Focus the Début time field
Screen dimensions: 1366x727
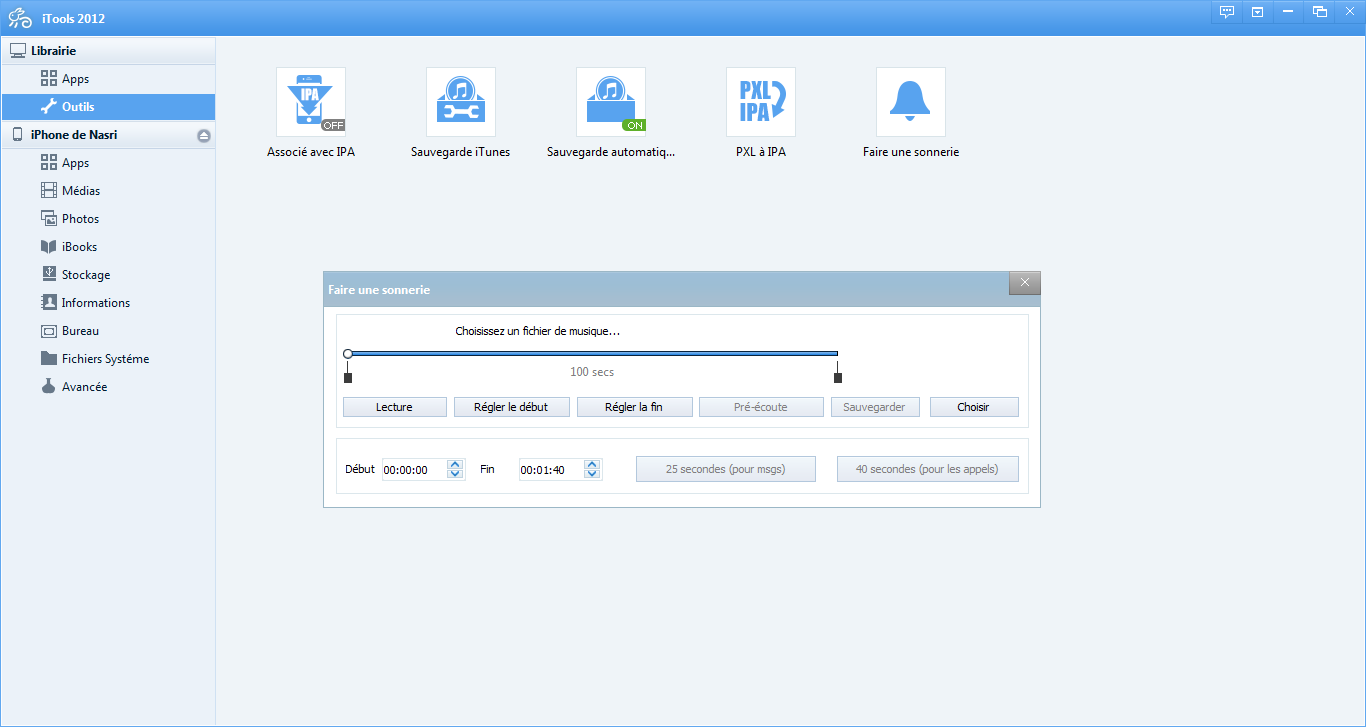(414, 470)
